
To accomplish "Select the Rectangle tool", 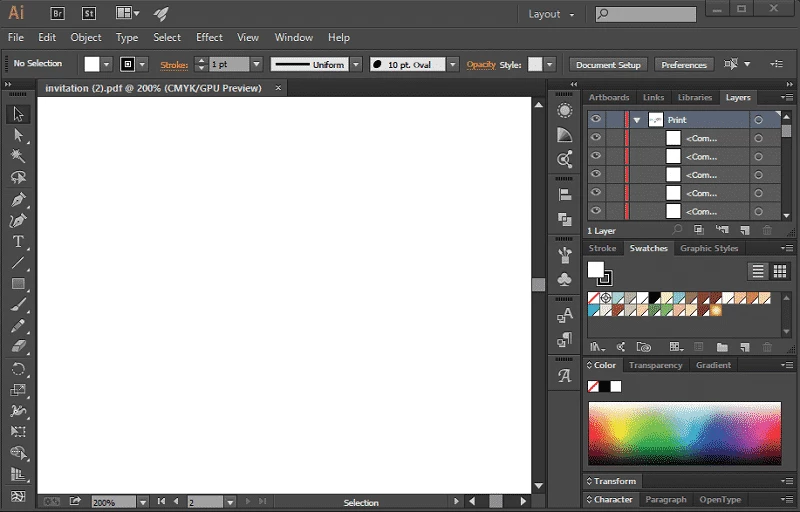I will click(x=18, y=285).
